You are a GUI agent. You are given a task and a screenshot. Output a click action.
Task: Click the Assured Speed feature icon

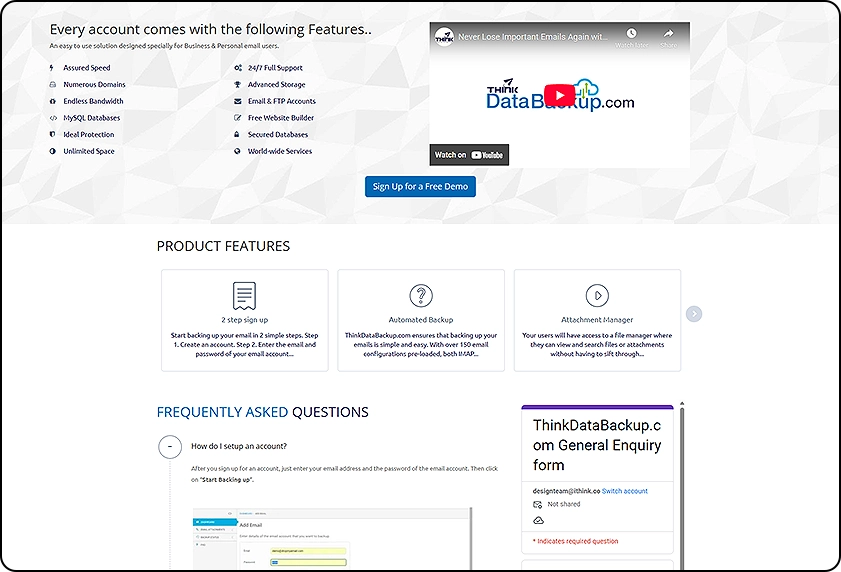(53, 68)
